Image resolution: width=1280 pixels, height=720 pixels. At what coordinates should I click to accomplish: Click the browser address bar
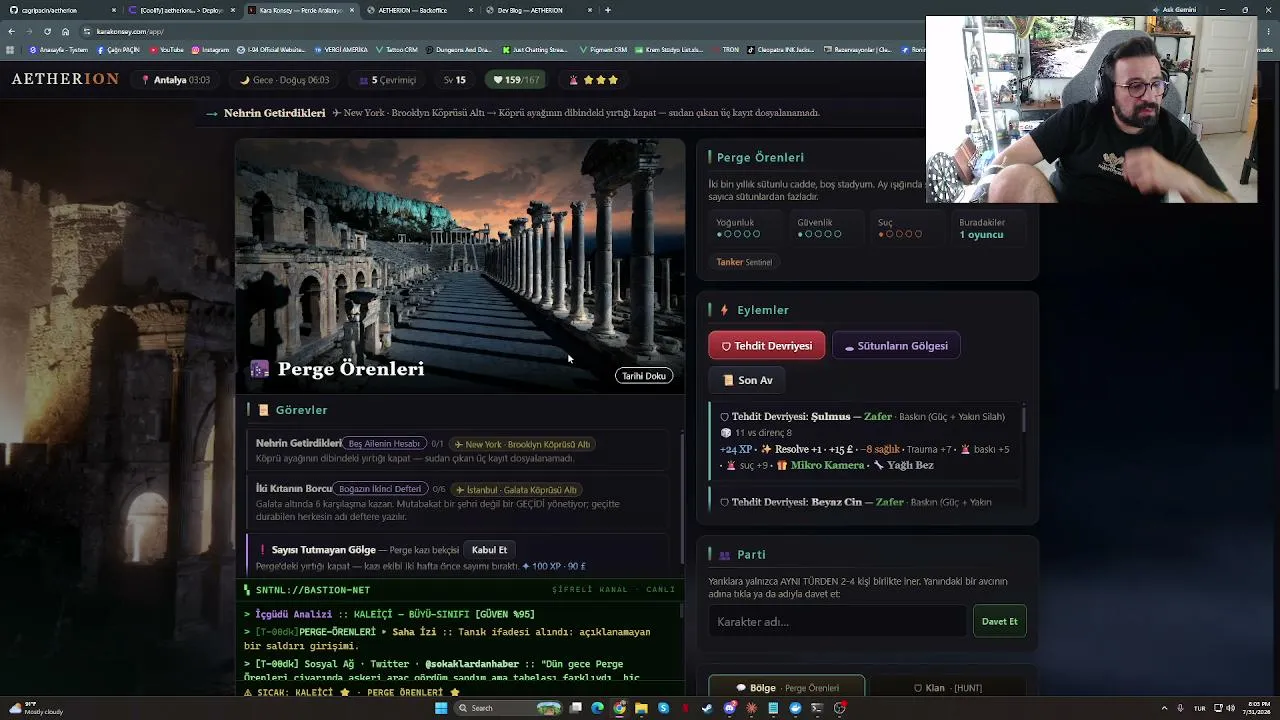500,31
